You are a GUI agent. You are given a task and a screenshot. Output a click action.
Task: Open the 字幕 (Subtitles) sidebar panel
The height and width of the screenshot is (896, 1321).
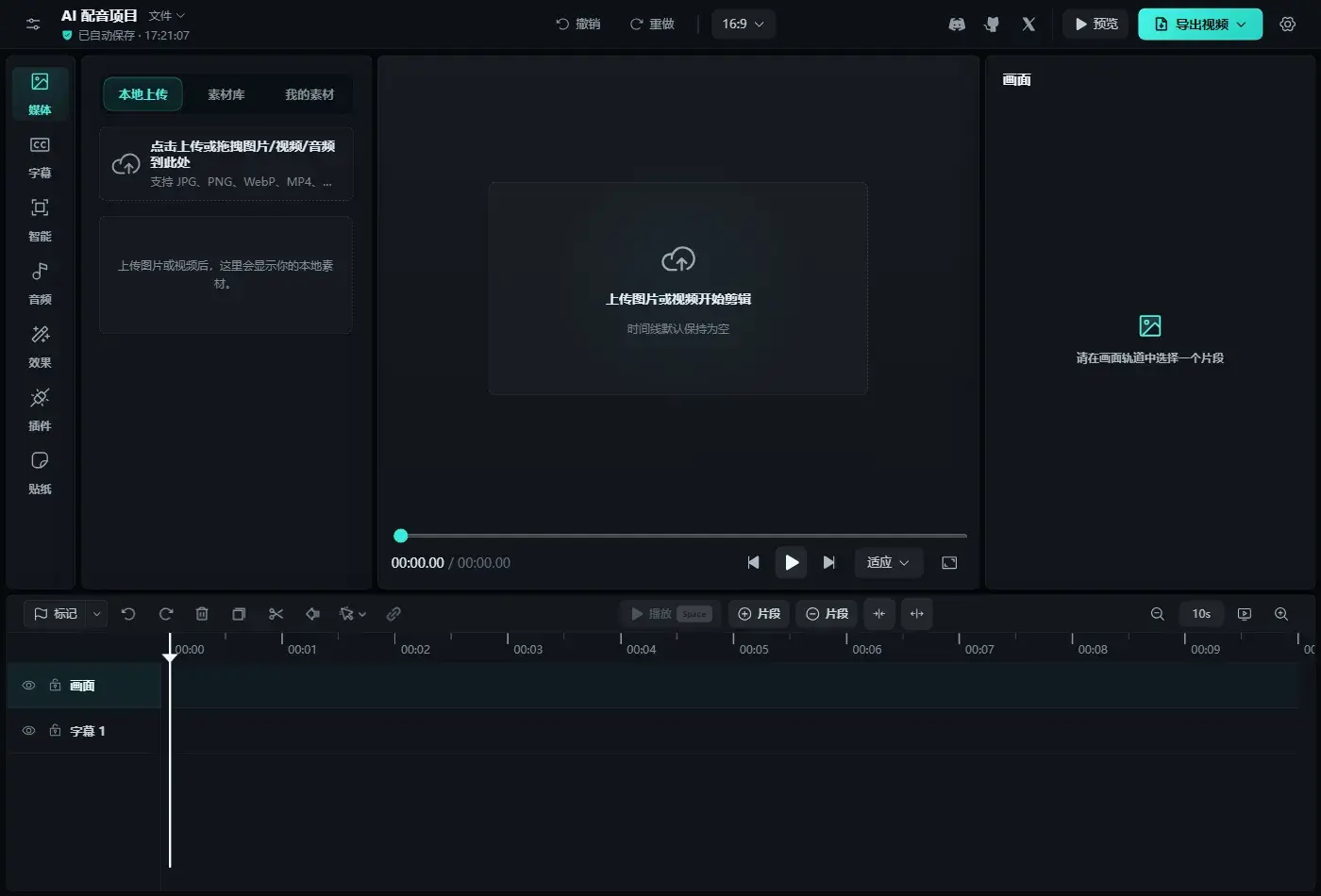(x=40, y=157)
